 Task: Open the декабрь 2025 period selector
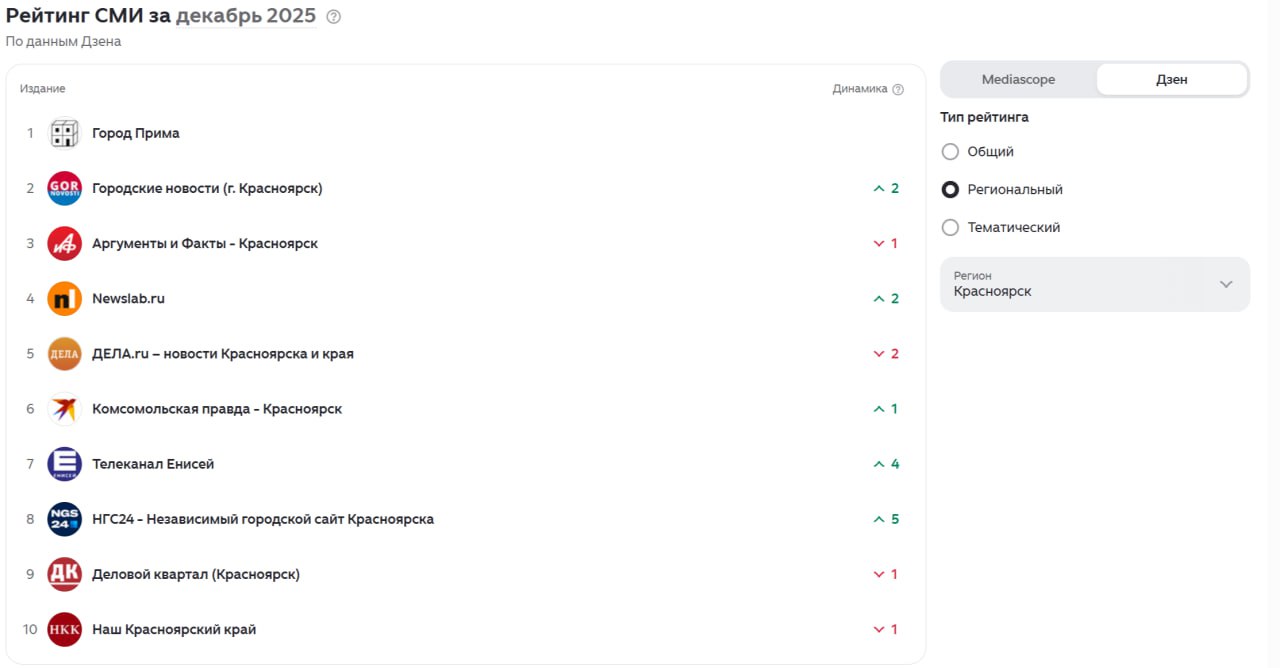pos(246,16)
